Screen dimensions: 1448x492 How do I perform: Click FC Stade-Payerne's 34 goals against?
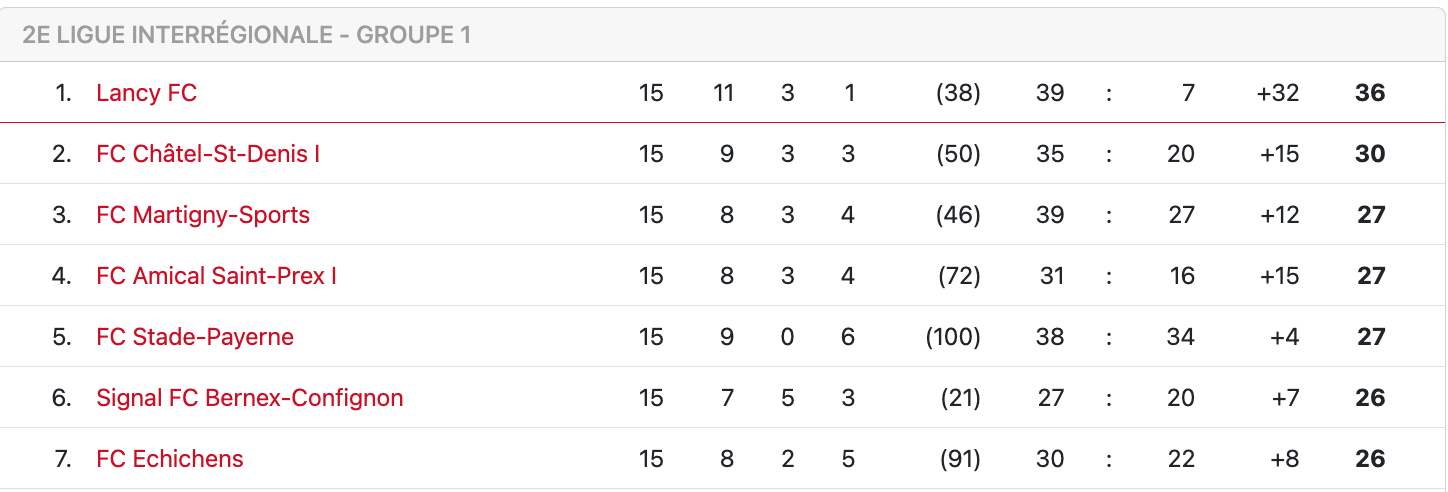pyautogui.click(x=1180, y=337)
